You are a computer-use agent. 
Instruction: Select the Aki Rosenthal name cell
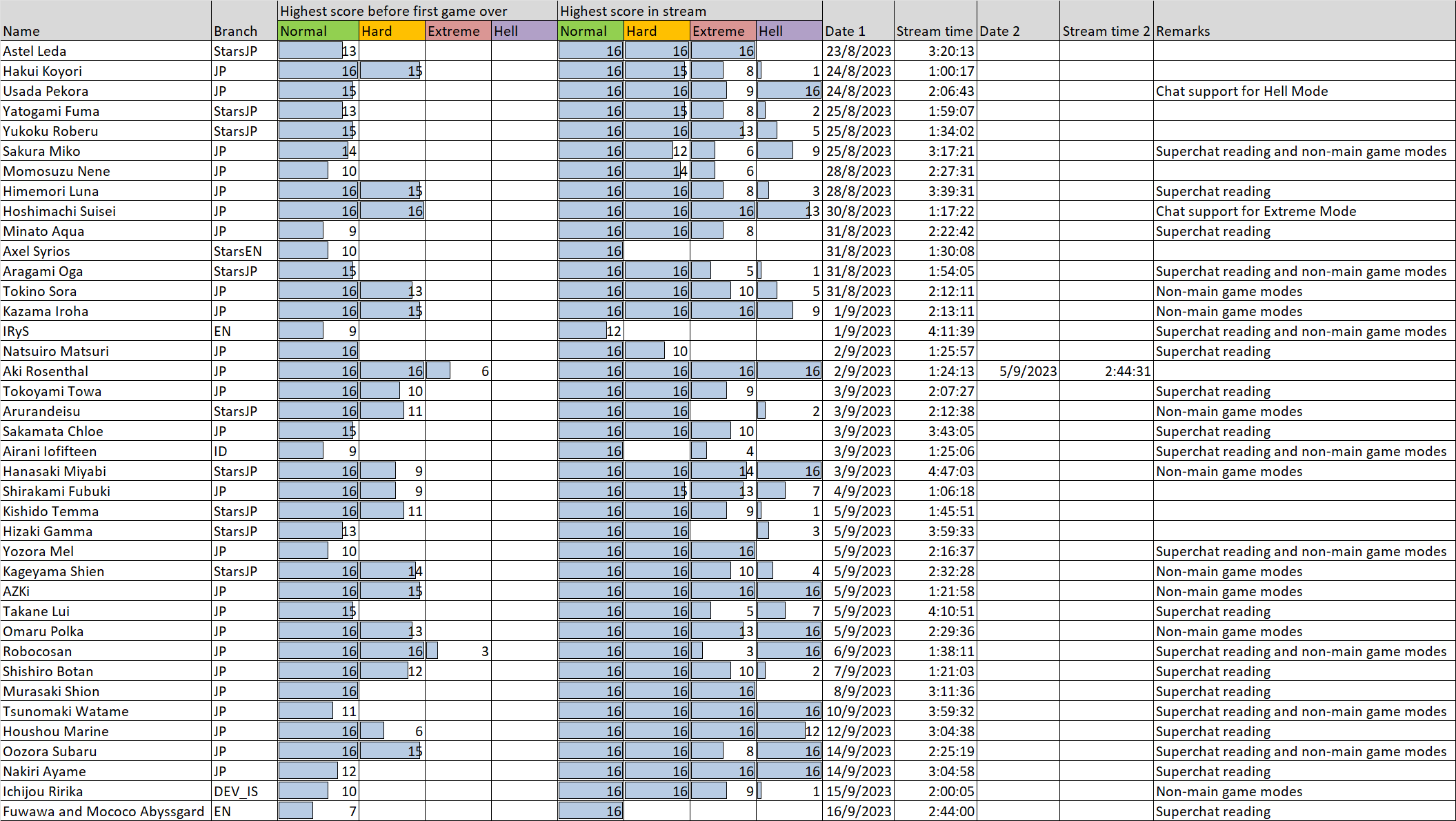tap(106, 371)
